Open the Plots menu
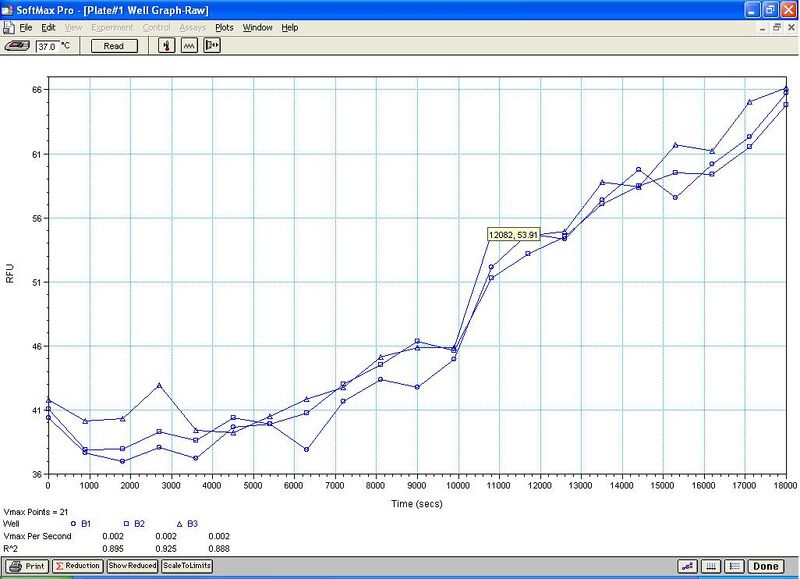This screenshot has width=800, height=579. pyautogui.click(x=224, y=27)
